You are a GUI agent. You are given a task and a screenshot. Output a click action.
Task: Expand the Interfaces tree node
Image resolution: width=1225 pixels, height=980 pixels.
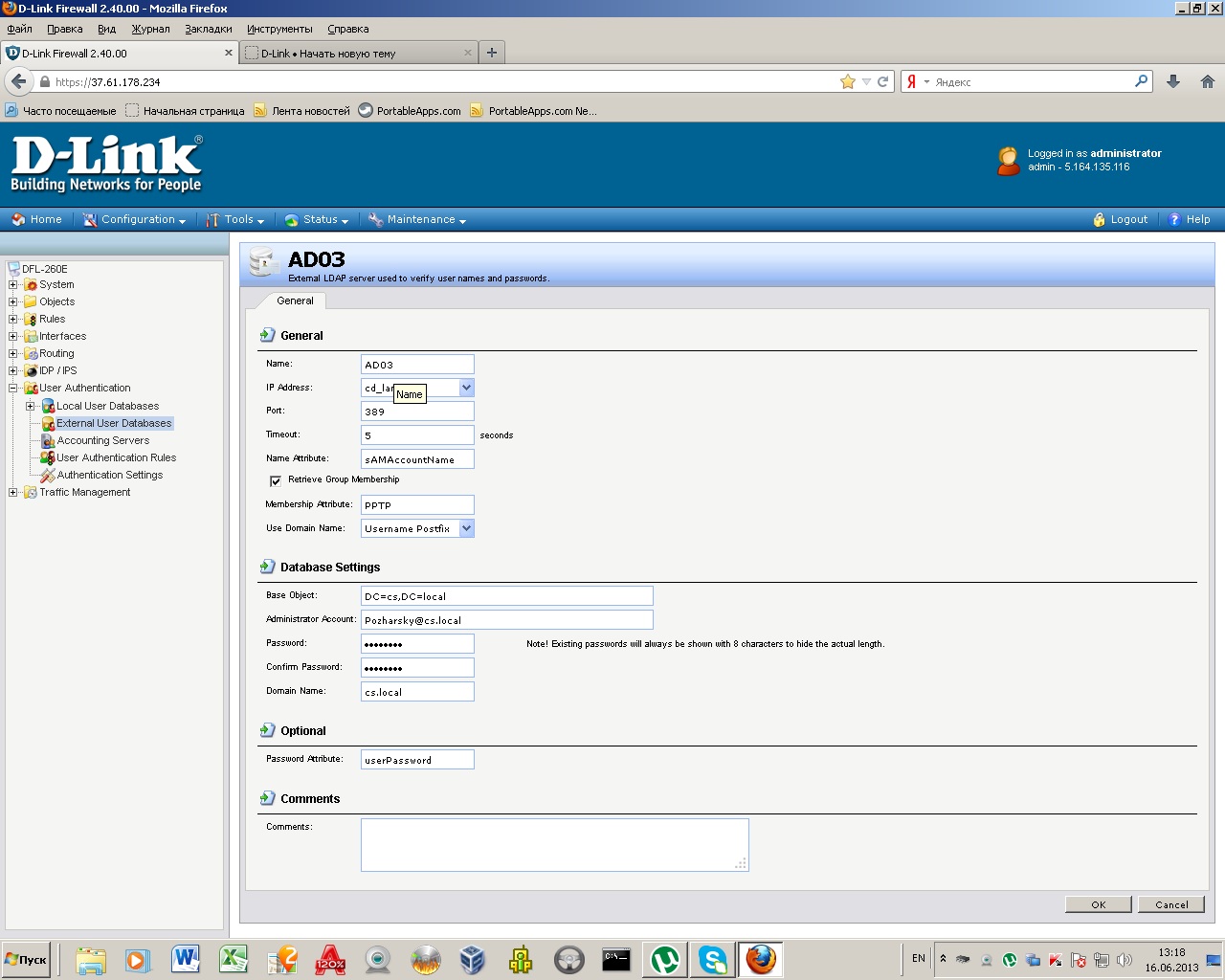coord(13,336)
